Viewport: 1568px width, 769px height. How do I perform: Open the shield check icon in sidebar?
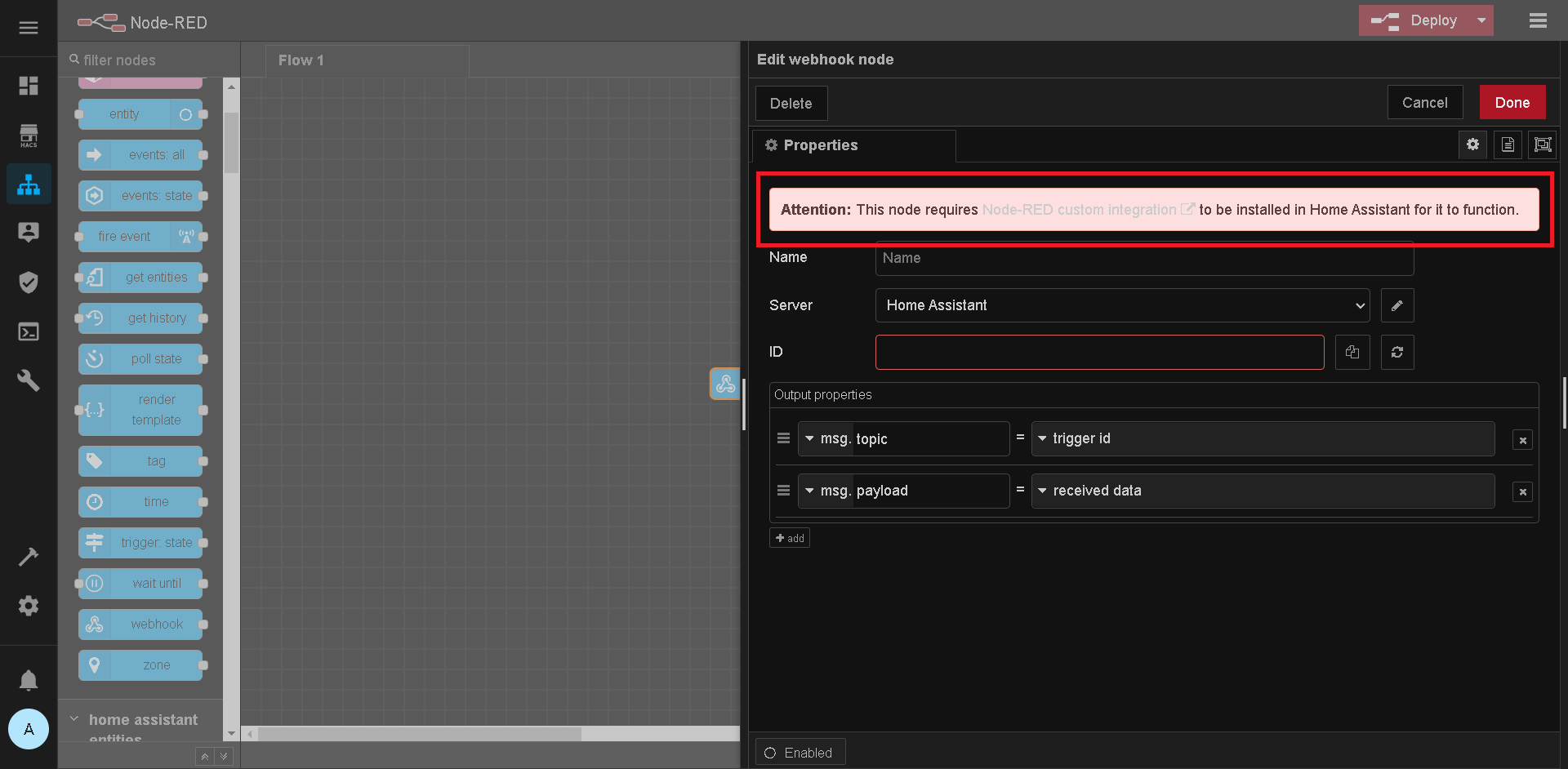coord(29,282)
